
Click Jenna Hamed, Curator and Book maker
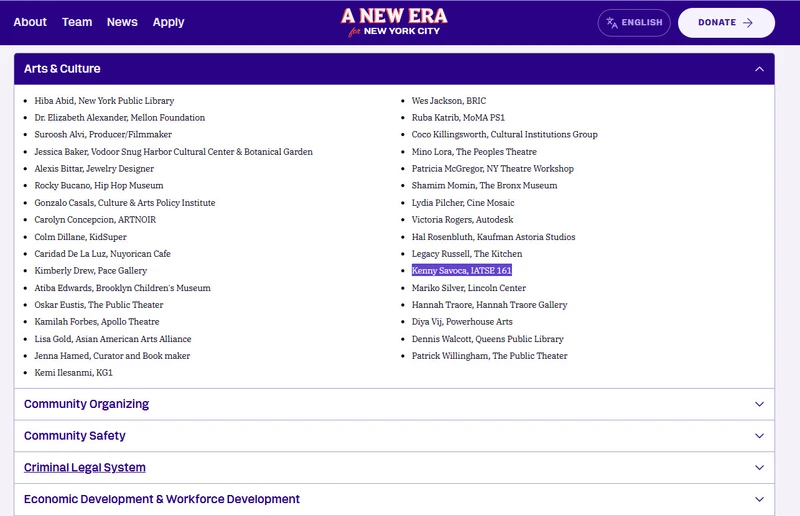[x=112, y=356]
